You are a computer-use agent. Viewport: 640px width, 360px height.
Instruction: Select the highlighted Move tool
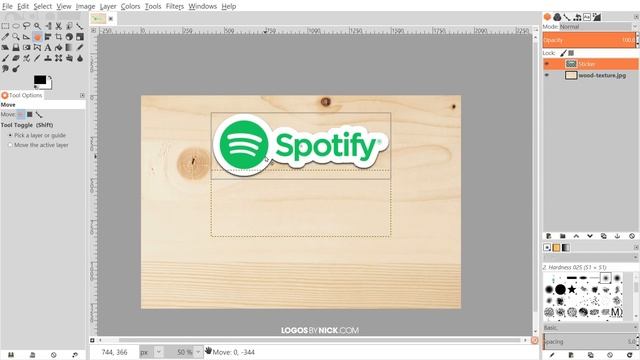click(x=37, y=37)
